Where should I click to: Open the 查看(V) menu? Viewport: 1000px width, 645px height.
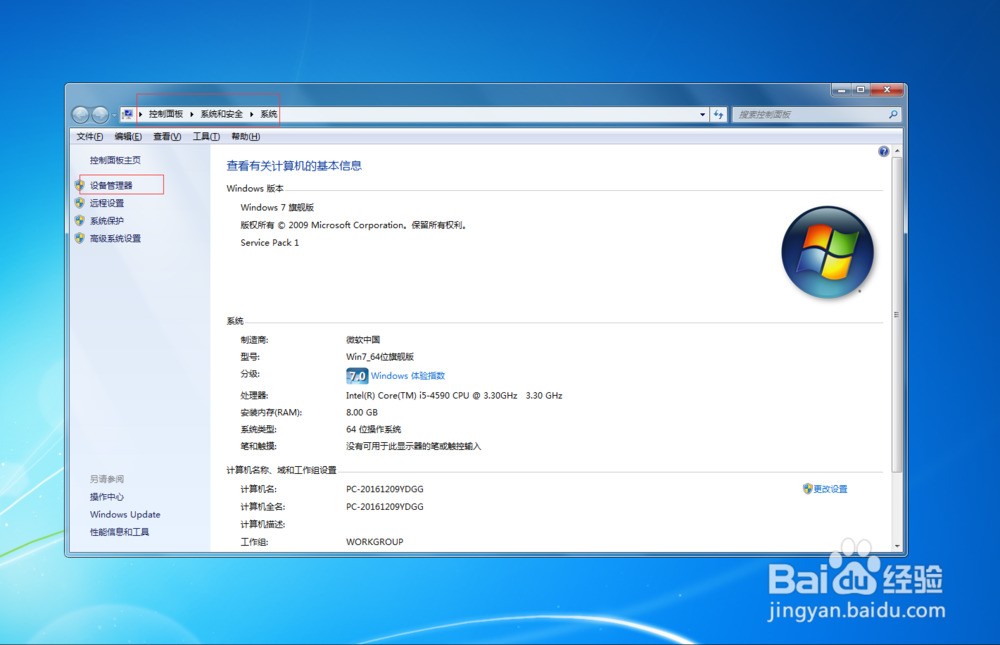(x=167, y=137)
